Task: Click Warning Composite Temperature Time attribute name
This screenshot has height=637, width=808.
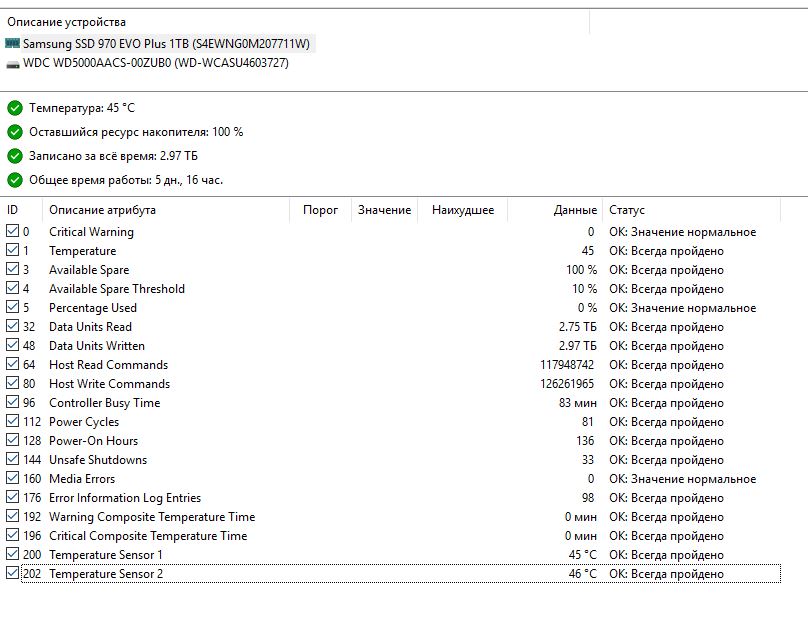Action: 152,517
